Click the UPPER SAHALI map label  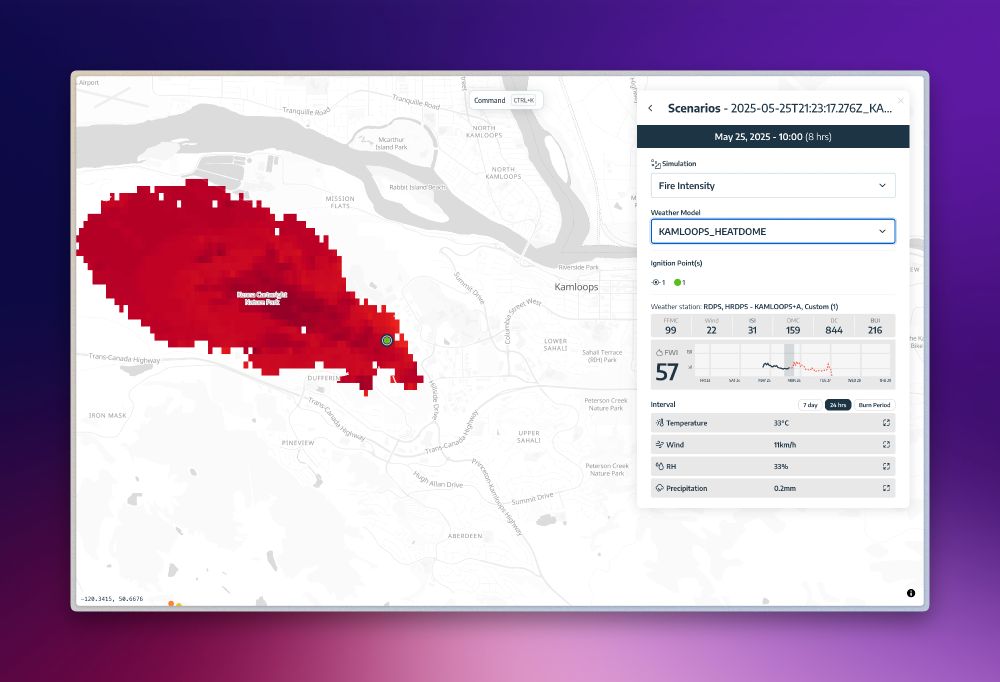tap(529, 437)
